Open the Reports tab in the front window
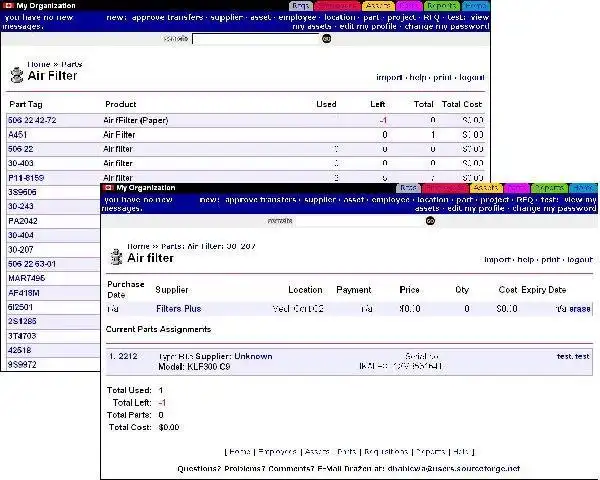This screenshot has height=480, width=600. click(x=549, y=188)
